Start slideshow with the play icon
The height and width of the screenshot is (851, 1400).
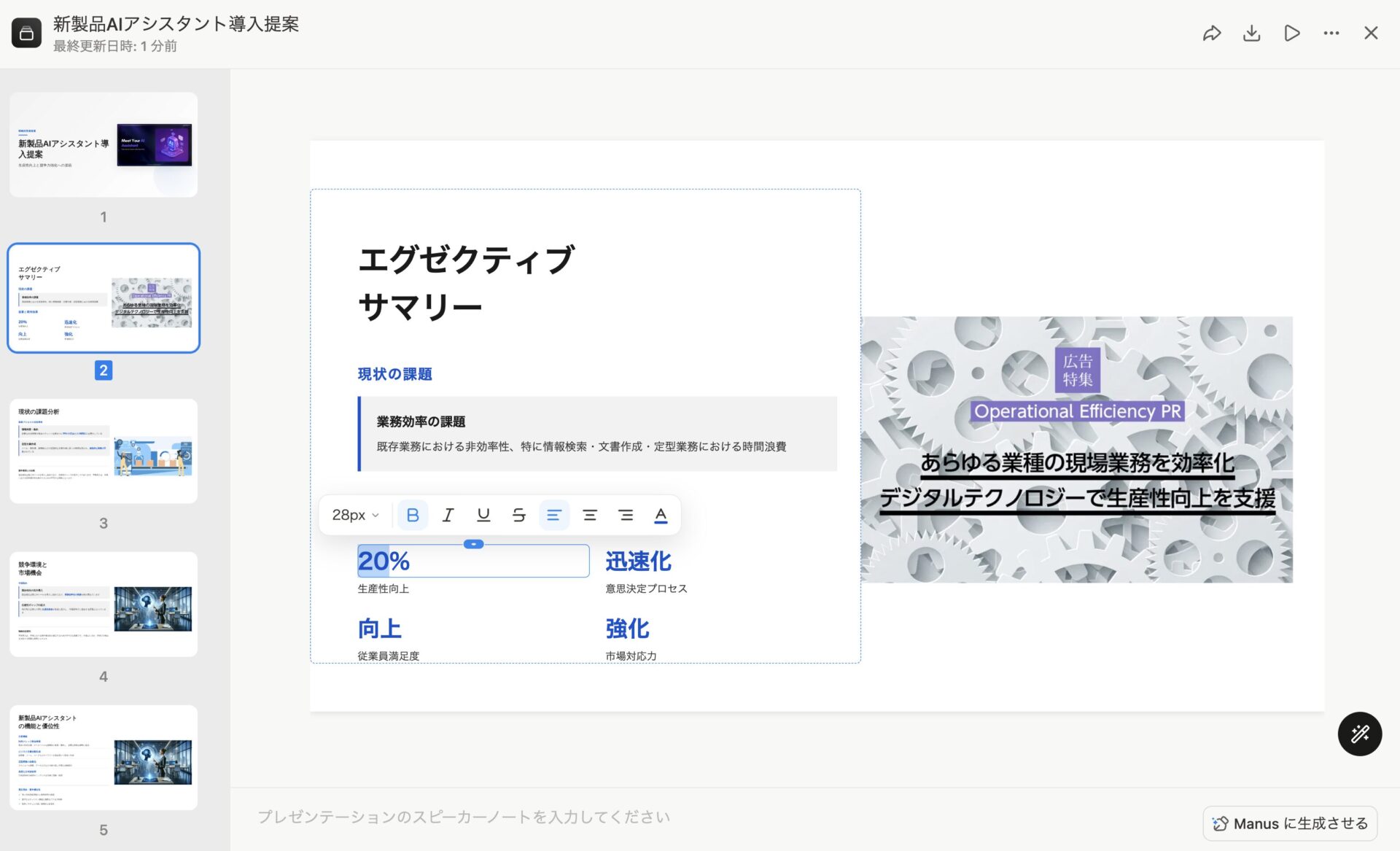pyautogui.click(x=1291, y=33)
